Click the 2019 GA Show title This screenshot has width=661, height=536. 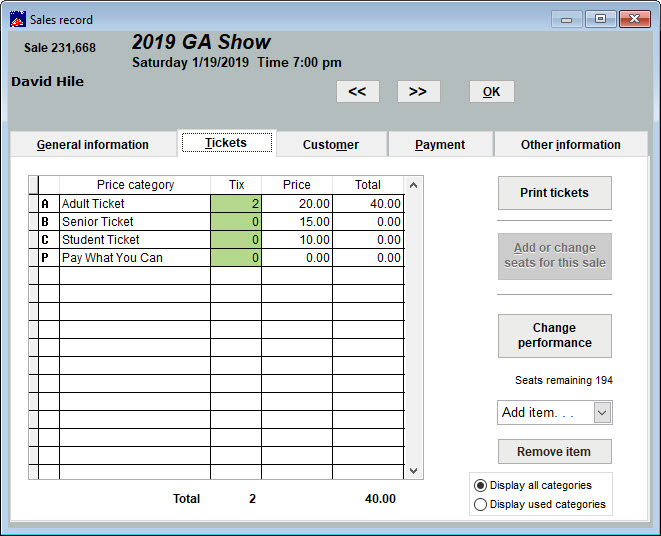coord(201,42)
